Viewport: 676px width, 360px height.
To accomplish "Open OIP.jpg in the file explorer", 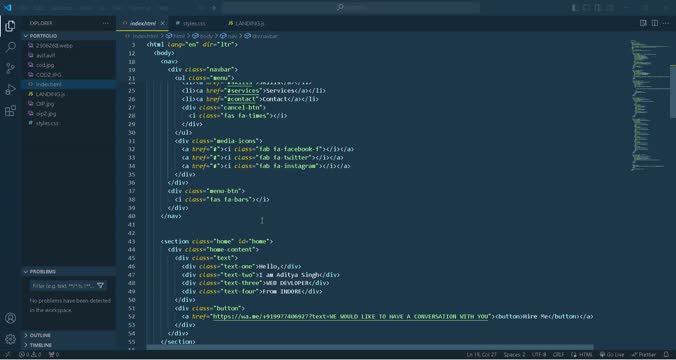I will coord(69,104).
